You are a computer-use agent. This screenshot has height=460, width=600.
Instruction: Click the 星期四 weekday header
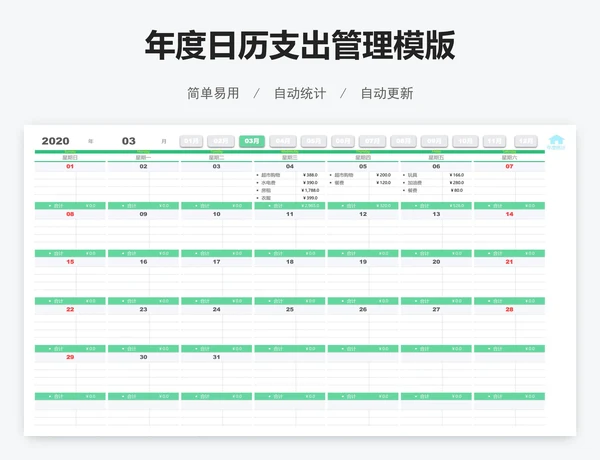coord(363,157)
